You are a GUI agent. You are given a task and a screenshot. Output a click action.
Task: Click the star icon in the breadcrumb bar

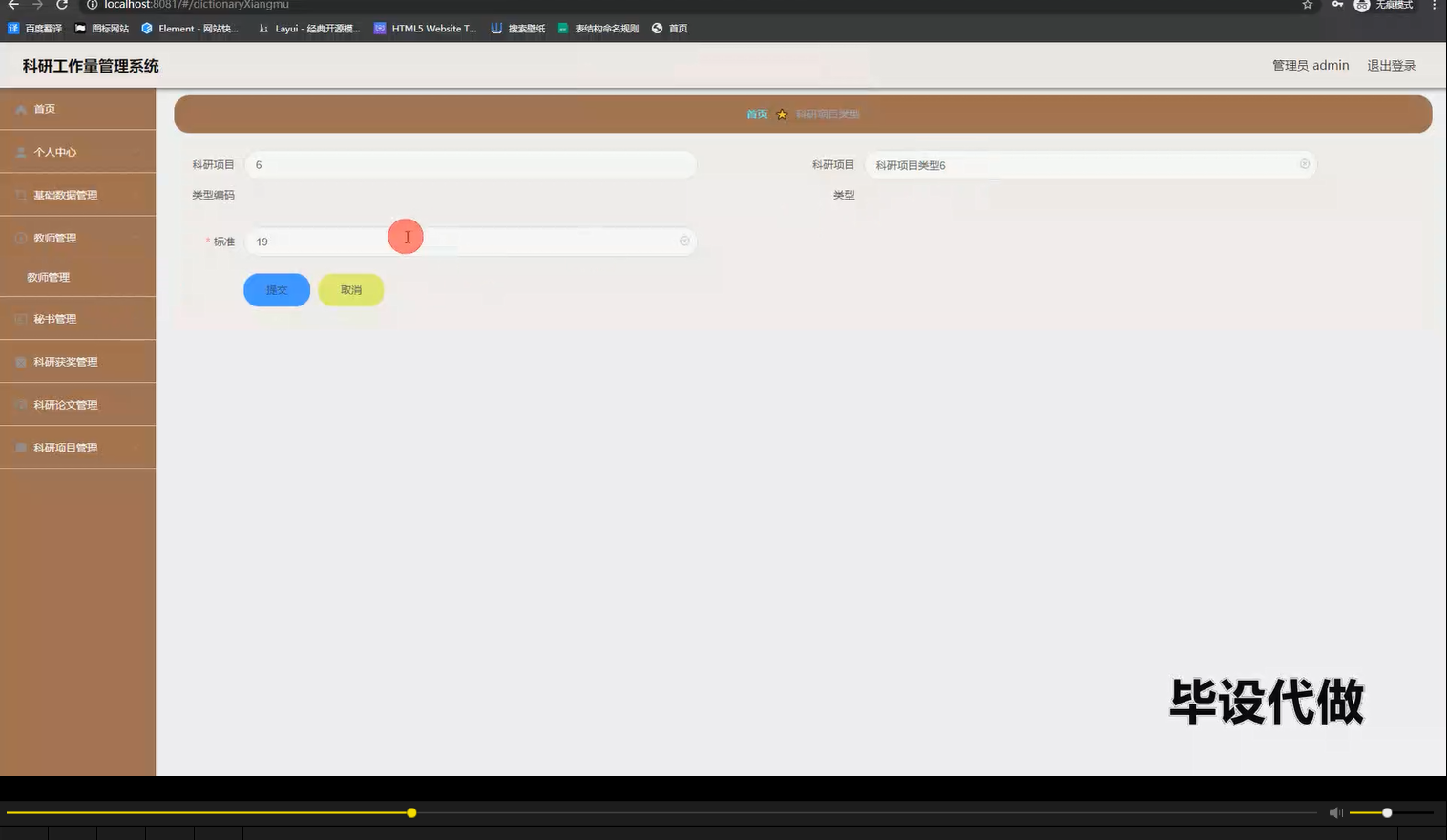782,115
